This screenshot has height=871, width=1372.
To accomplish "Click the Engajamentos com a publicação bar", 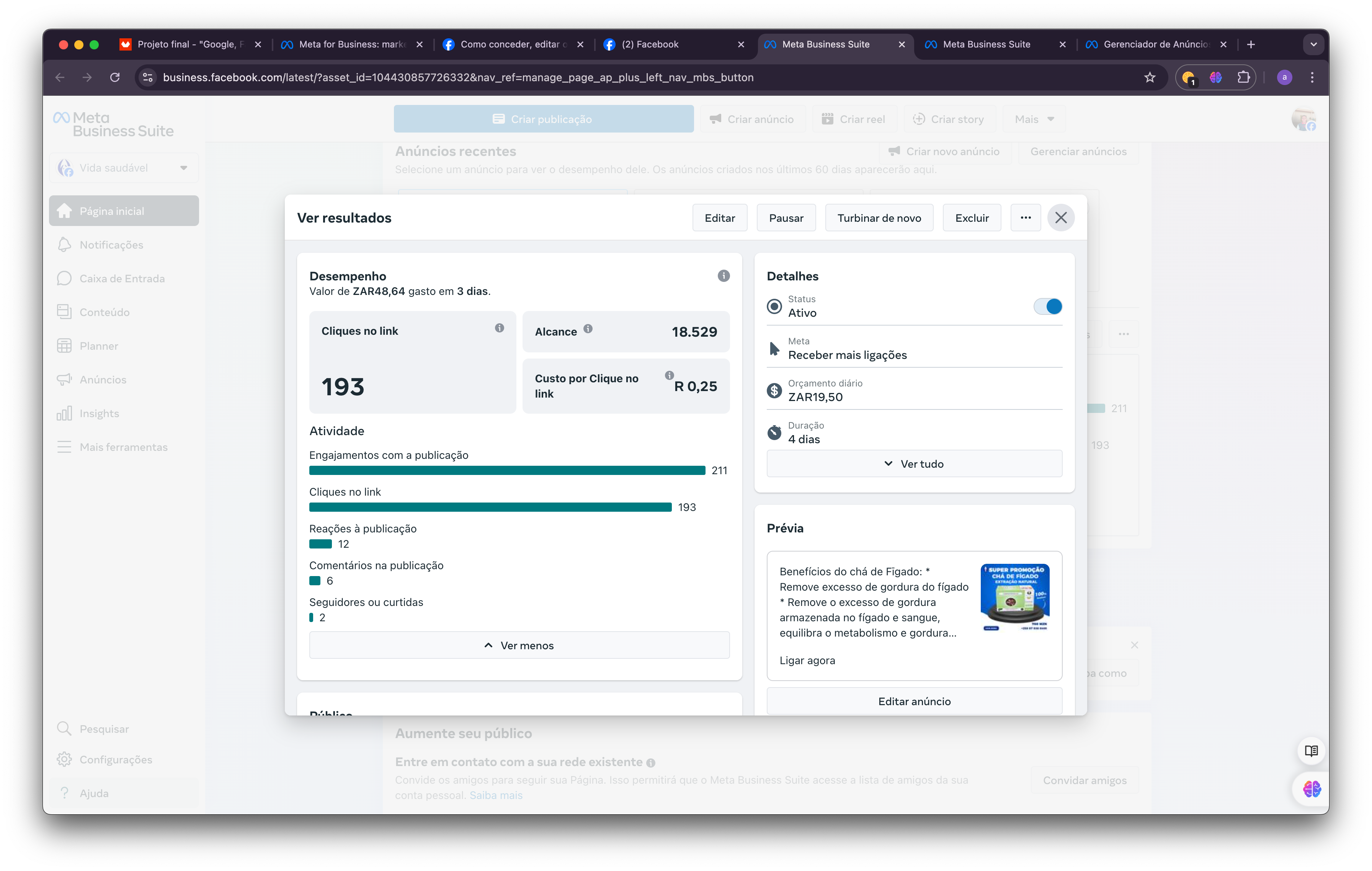I will [507, 470].
